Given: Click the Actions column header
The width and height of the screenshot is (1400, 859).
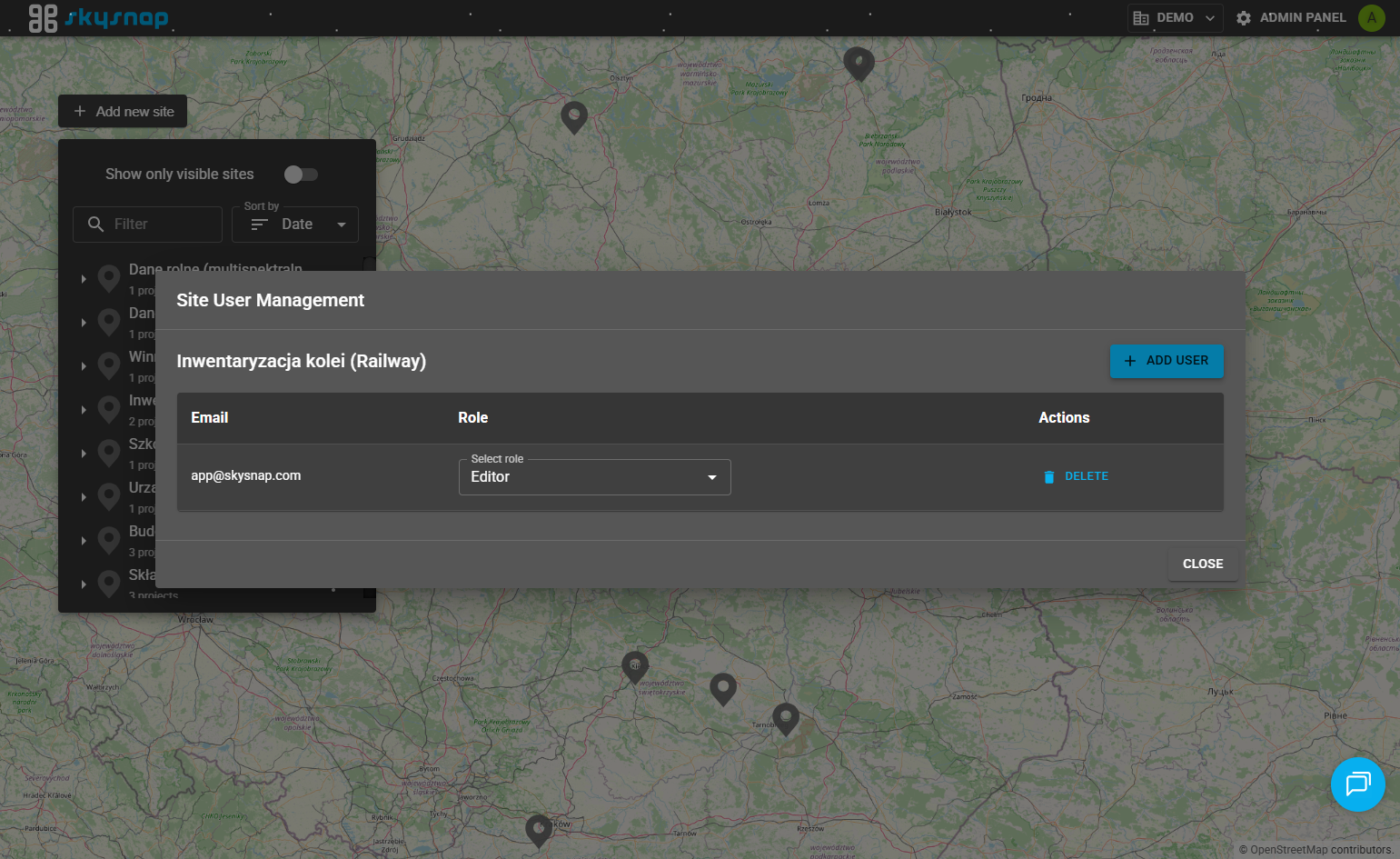Looking at the screenshot, I should 1064,417.
